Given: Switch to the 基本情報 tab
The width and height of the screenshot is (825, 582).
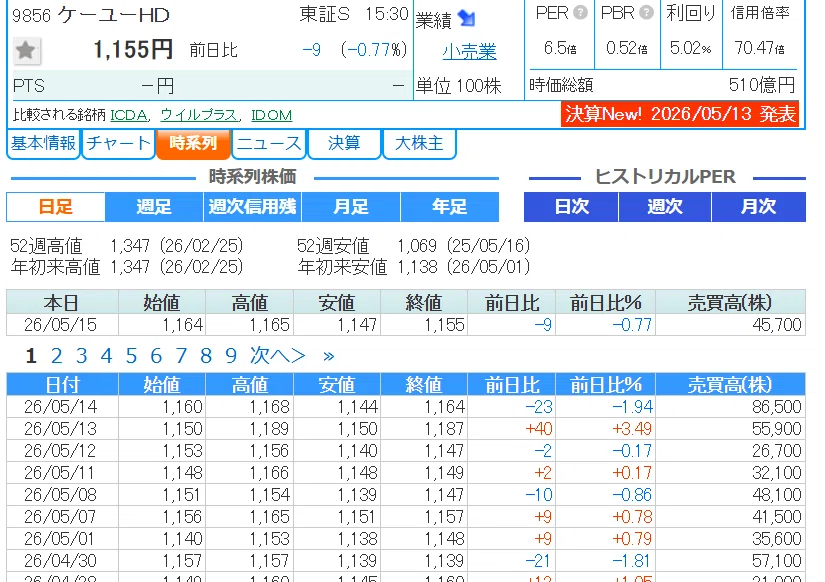Looking at the screenshot, I should click(43, 143).
